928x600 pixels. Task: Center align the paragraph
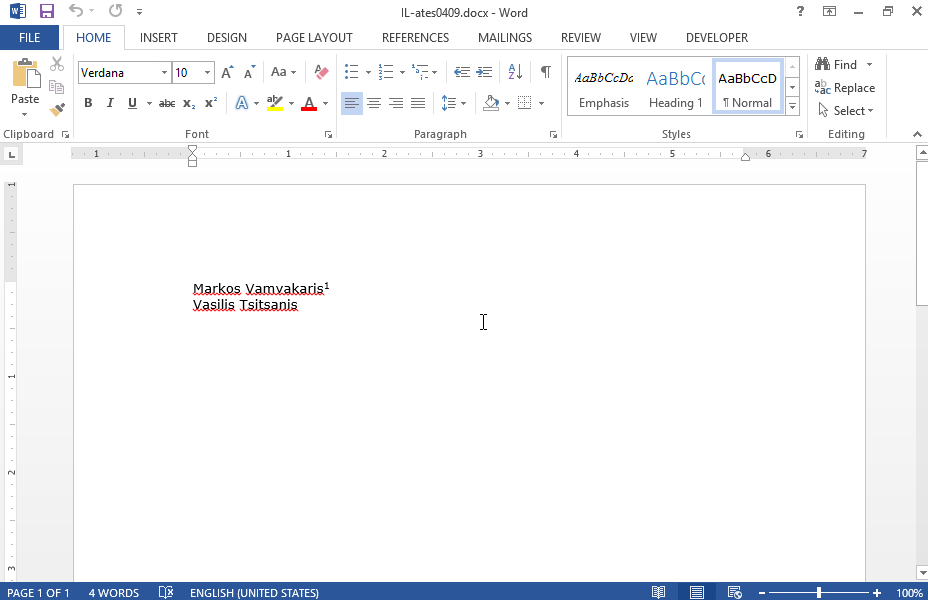[x=373, y=104]
